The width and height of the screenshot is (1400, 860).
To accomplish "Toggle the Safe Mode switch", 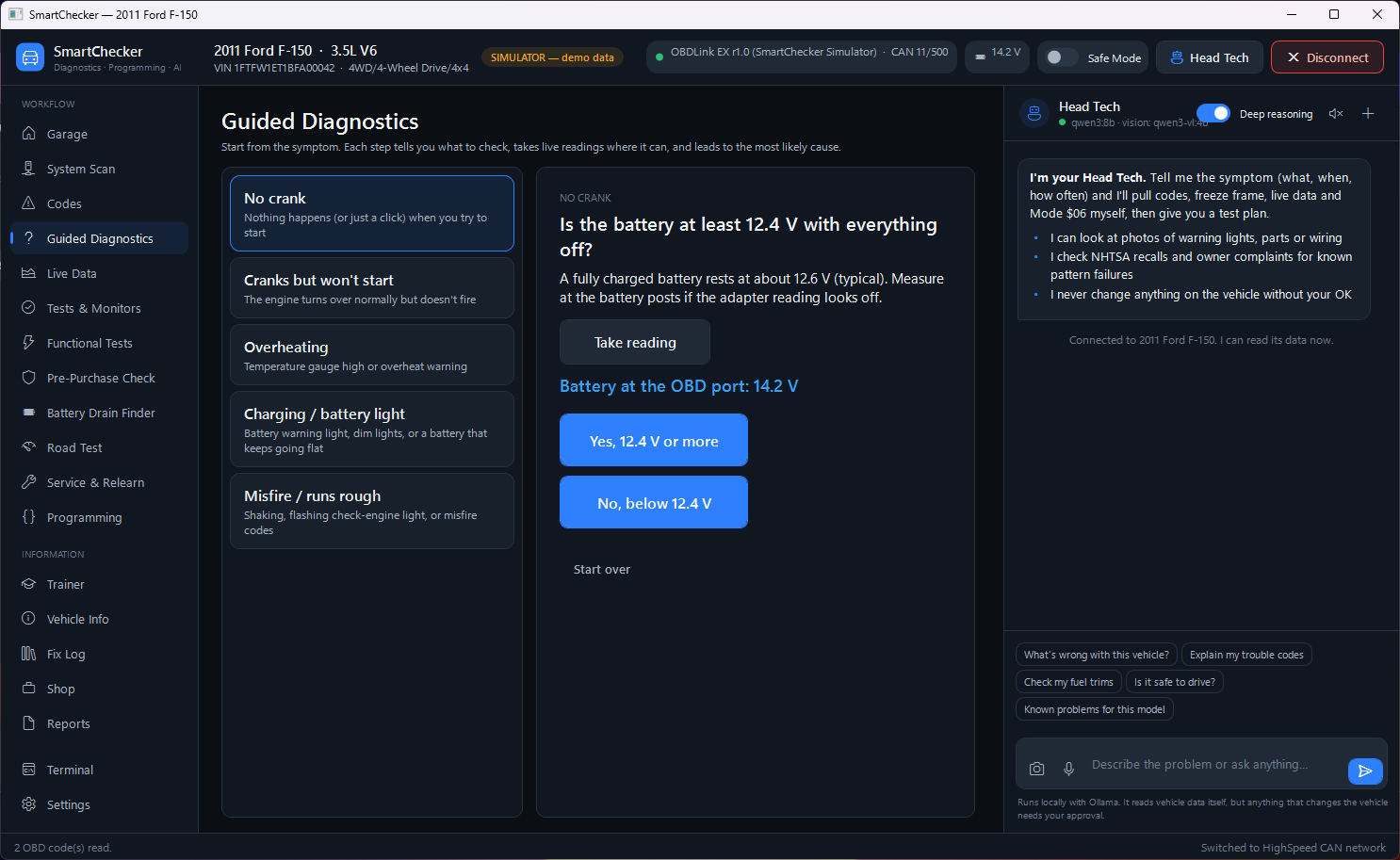I will (x=1062, y=57).
